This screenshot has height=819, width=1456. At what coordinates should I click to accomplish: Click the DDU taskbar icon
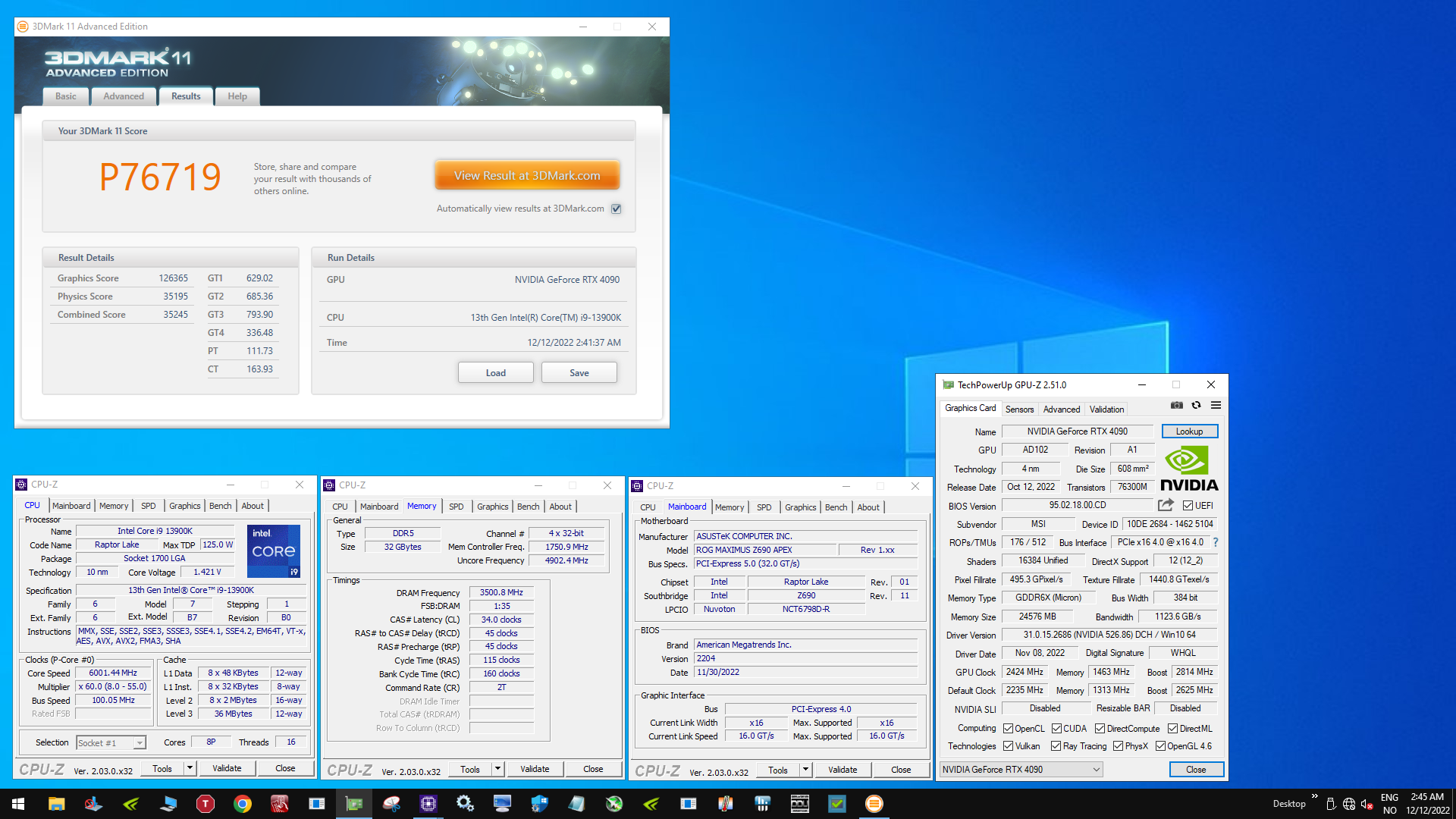800,804
